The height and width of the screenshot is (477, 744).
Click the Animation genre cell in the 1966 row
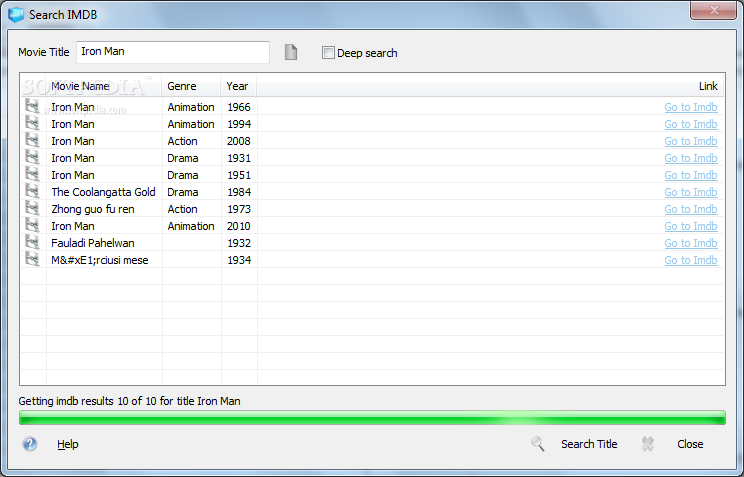(x=191, y=107)
